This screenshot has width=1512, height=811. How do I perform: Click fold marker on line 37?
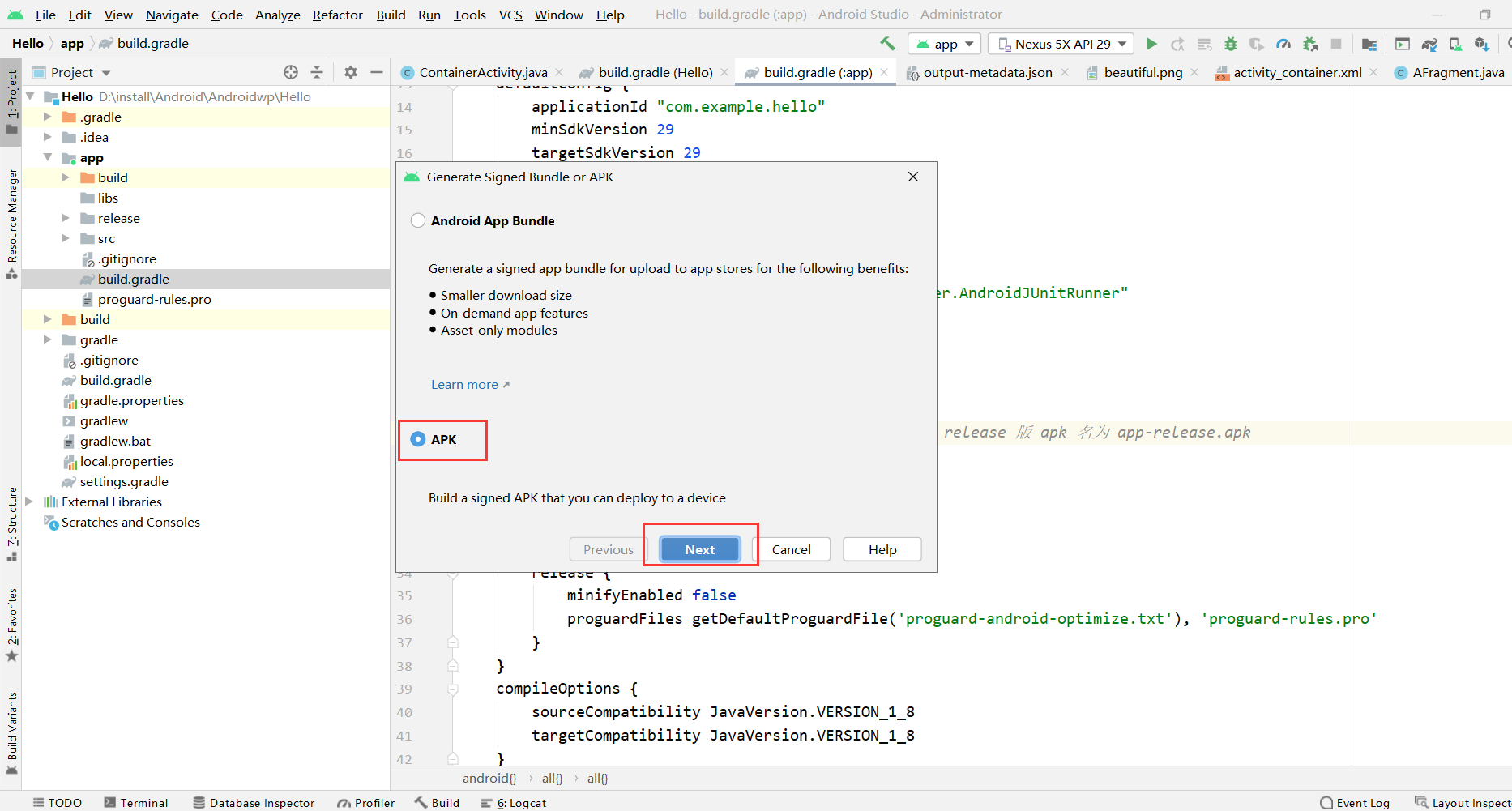[453, 642]
